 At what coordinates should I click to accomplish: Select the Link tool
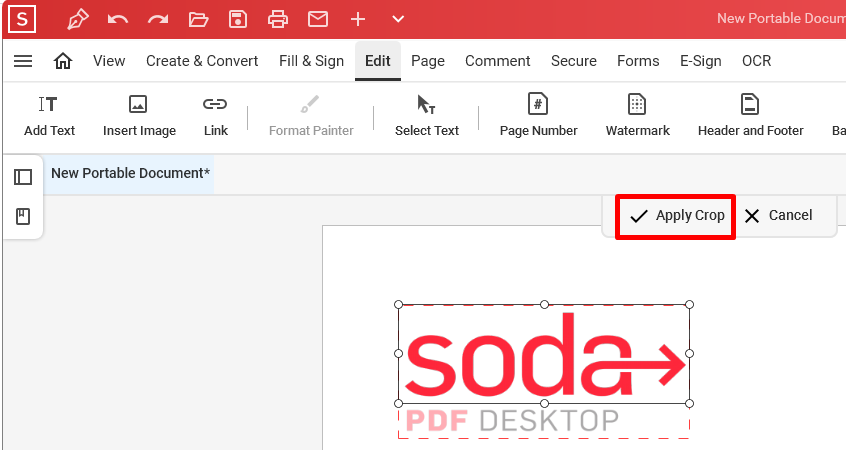[215, 116]
